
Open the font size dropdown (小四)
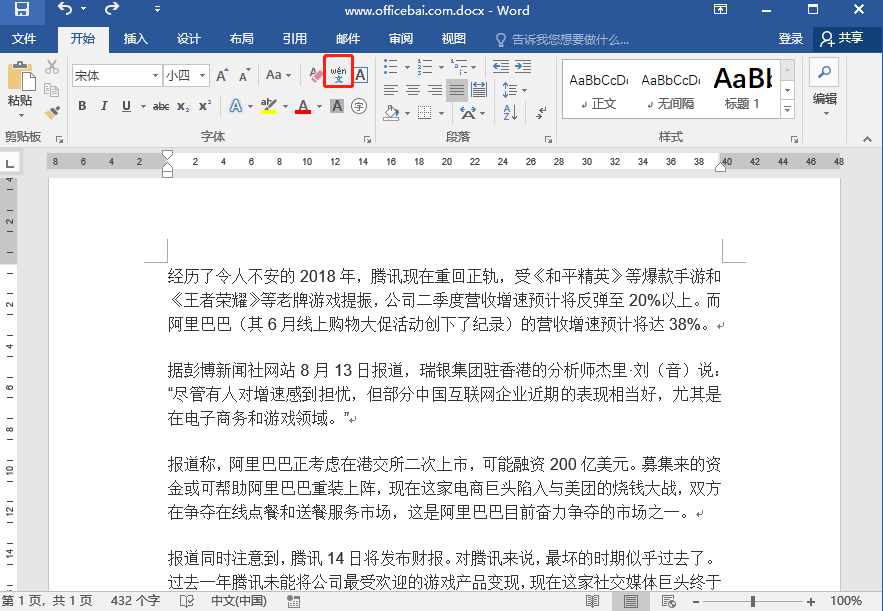[202, 75]
